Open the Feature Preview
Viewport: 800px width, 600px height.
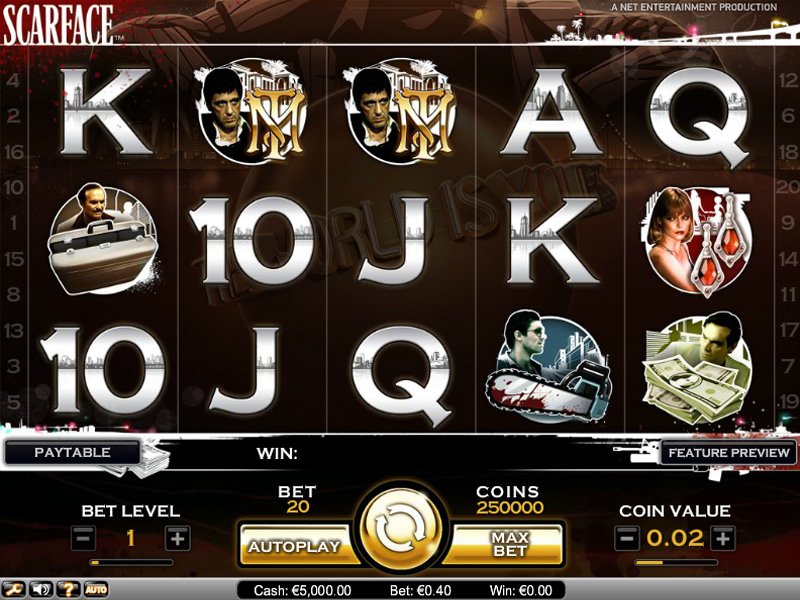(729, 453)
